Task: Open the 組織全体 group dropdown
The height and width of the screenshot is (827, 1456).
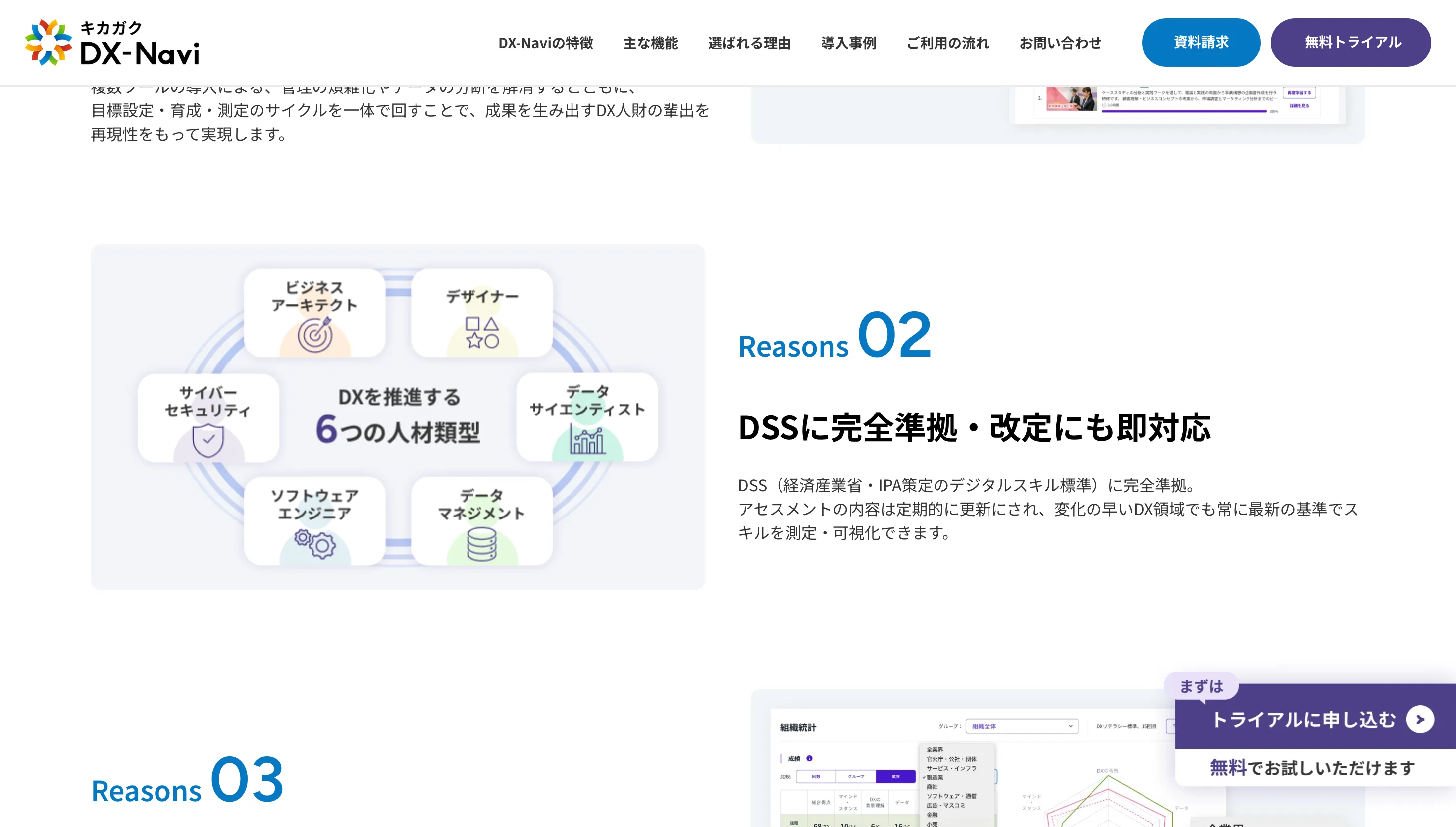Action: [x=1022, y=726]
